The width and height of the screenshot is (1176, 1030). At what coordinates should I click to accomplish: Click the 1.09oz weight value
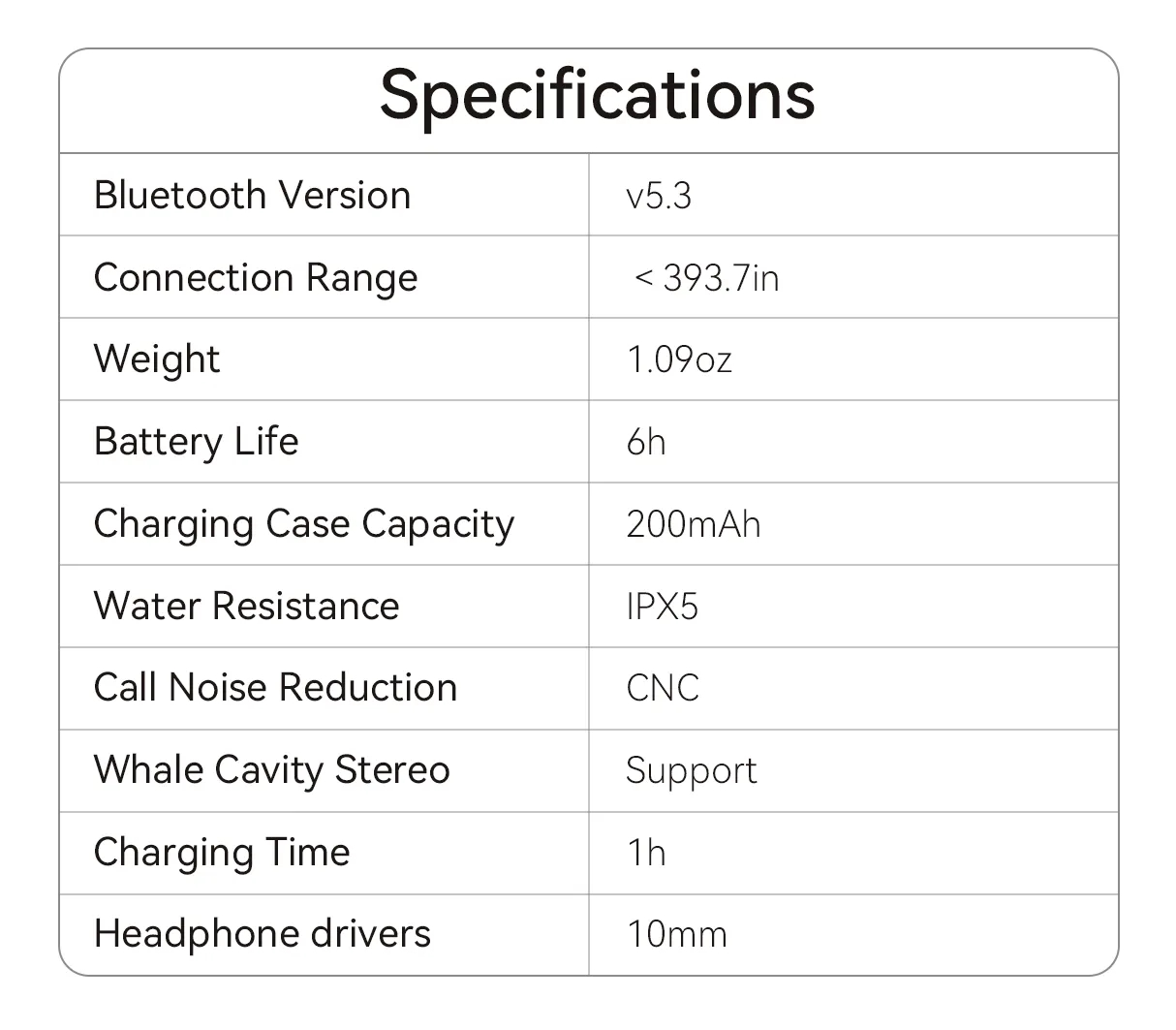pyautogui.click(x=679, y=359)
